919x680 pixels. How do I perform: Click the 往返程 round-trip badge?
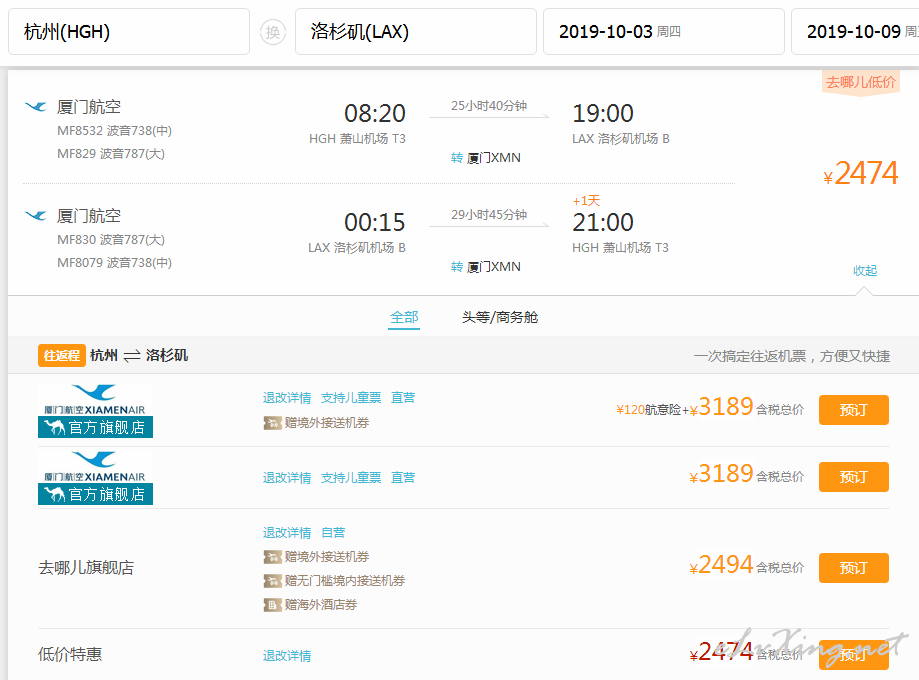(62, 355)
